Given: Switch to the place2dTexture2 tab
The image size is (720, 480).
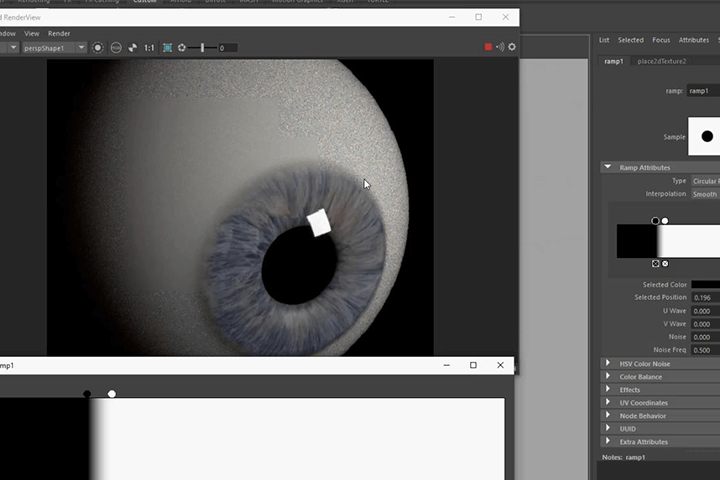Looking at the screenshot, I should pyautogui.click(x=662, y=61).
